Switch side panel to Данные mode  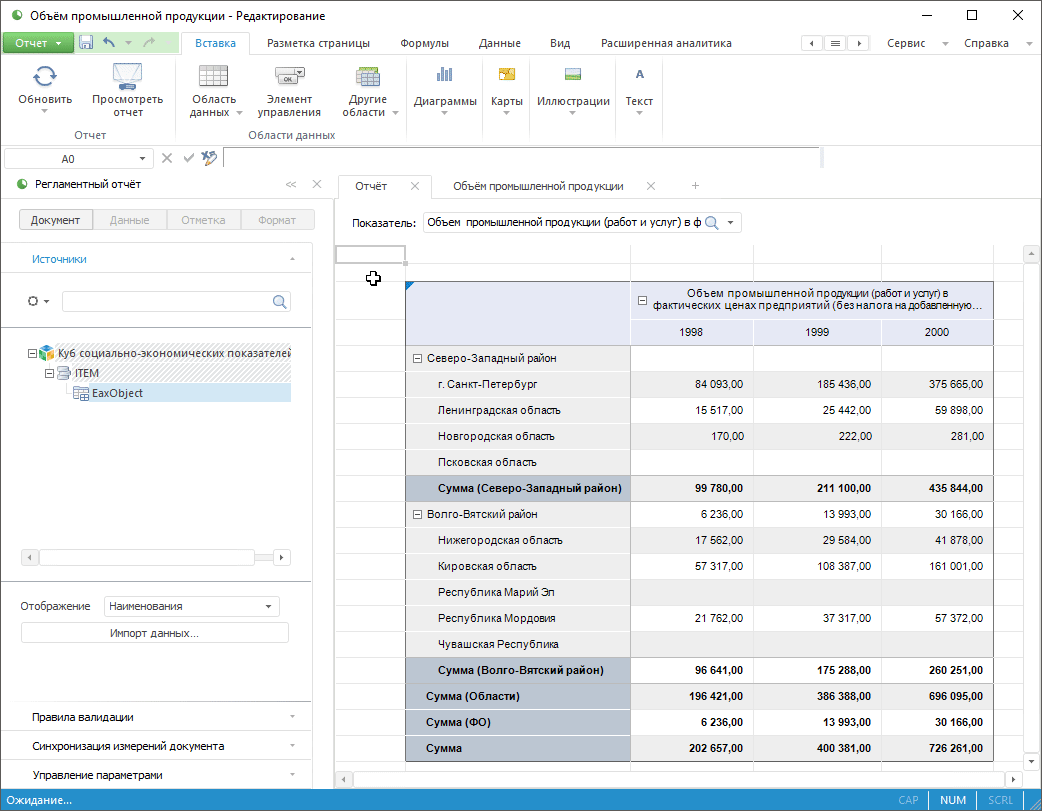coord(130,220)
